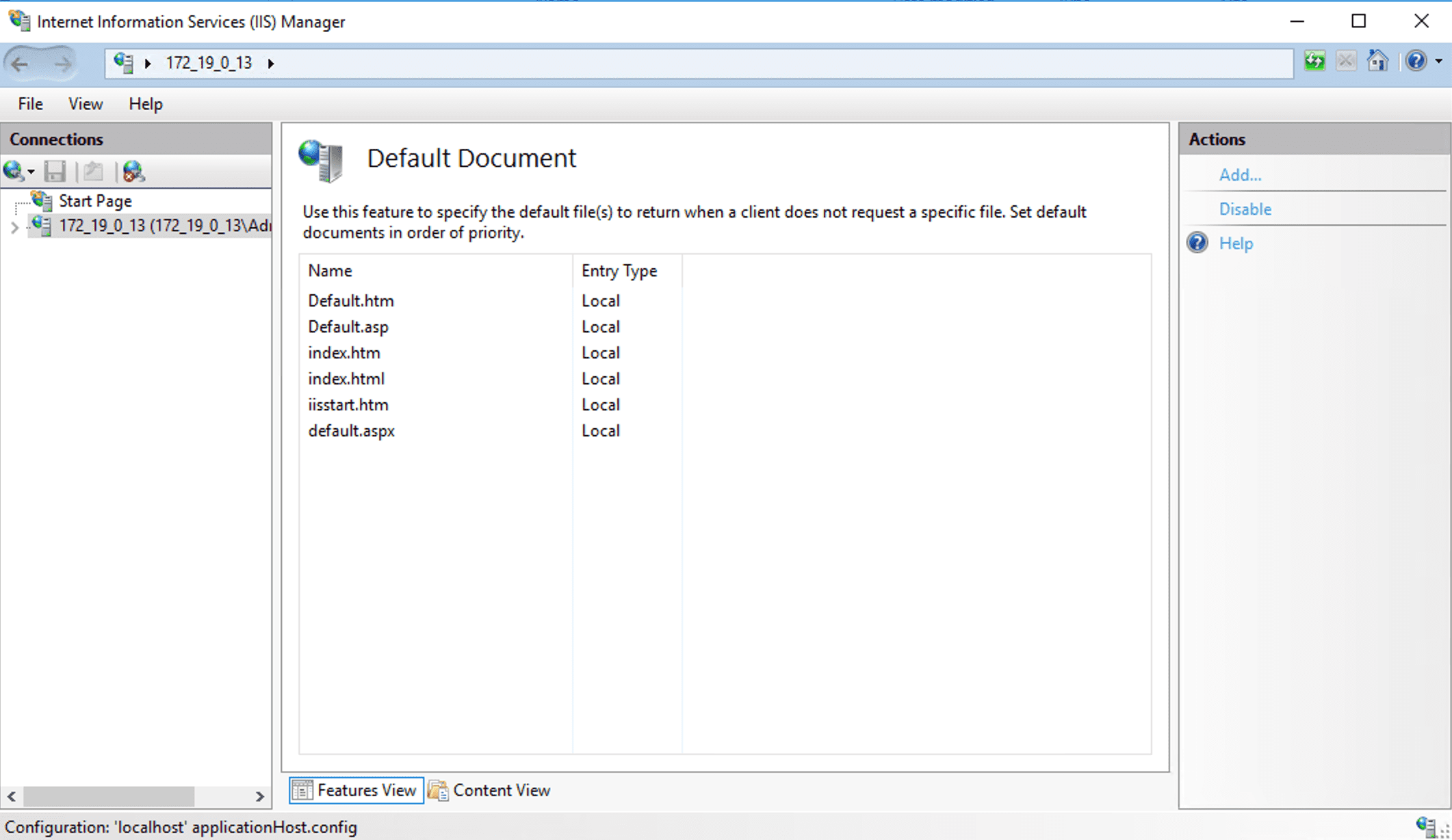Open the File menu

click(x=31, y=104)
